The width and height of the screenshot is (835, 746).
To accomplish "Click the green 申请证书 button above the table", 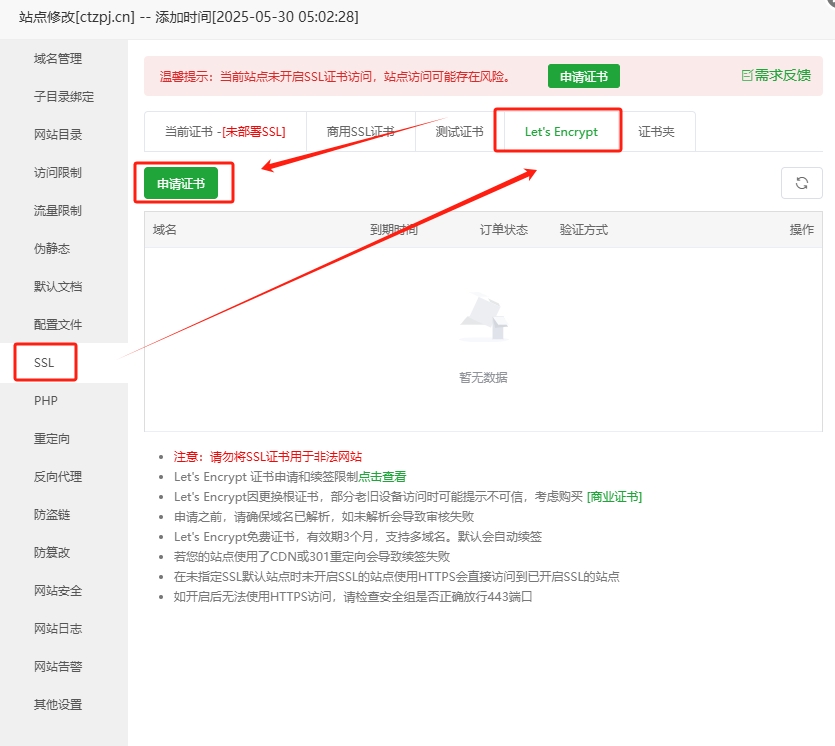I will [x=181, y=184].
